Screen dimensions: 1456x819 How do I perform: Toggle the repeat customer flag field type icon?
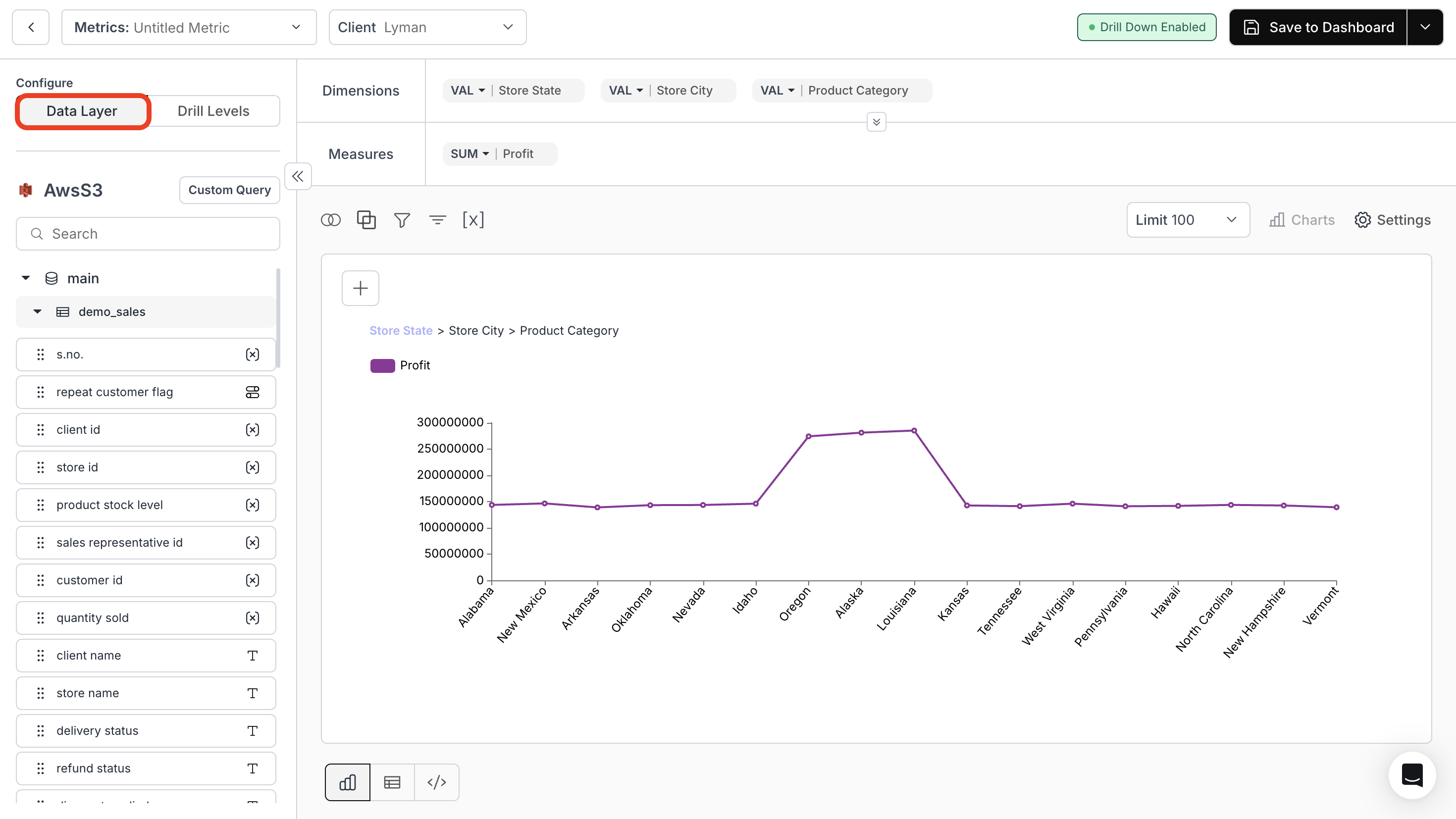click(x=253, y=392)
